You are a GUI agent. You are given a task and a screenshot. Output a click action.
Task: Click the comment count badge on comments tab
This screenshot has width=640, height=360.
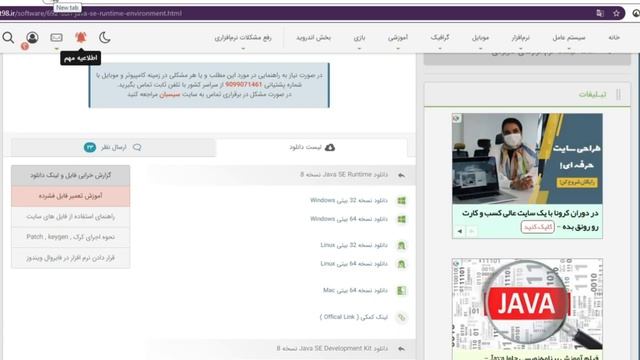point(90,147)
